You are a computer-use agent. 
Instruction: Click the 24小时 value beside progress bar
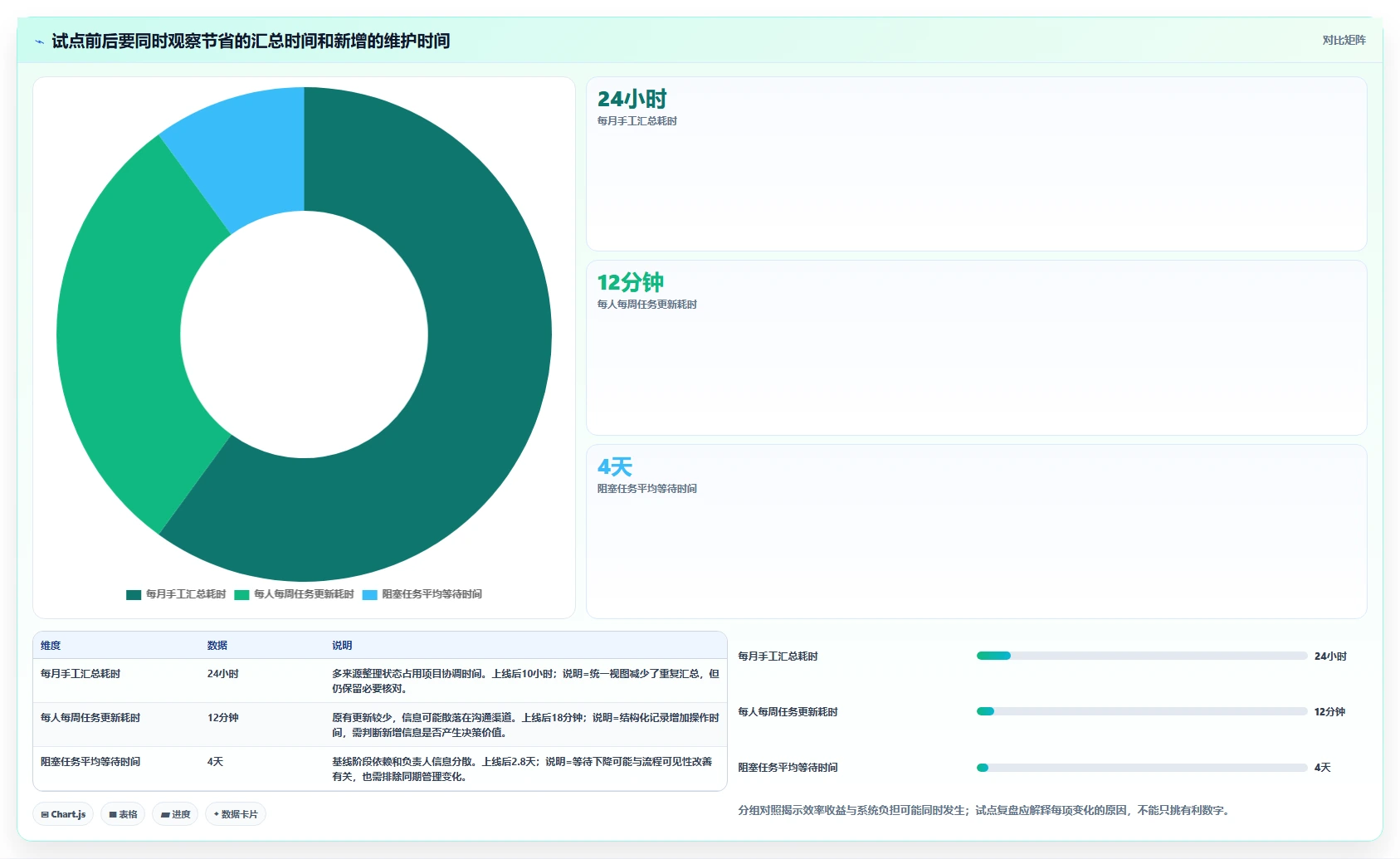click(1330, 656)
